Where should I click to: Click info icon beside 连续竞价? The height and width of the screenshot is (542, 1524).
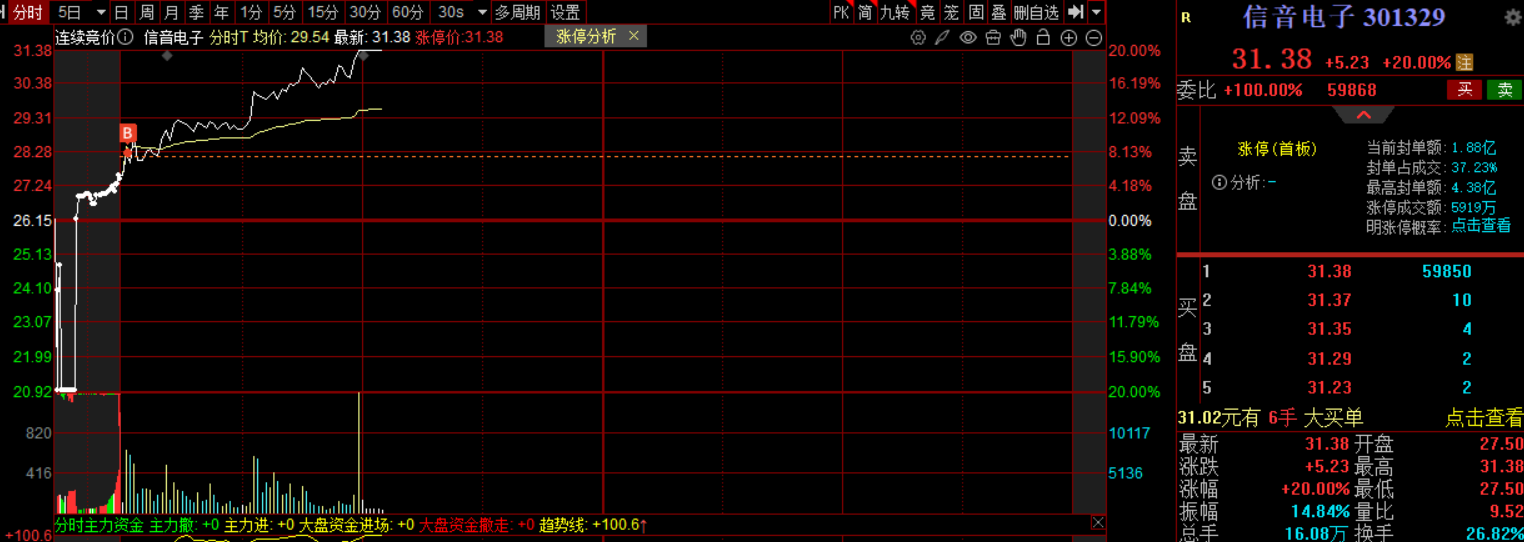click(x=125, y=38)
